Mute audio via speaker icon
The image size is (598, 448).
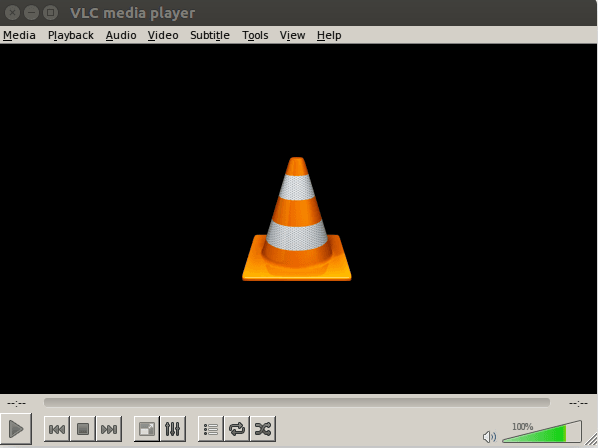click(489, 437)
